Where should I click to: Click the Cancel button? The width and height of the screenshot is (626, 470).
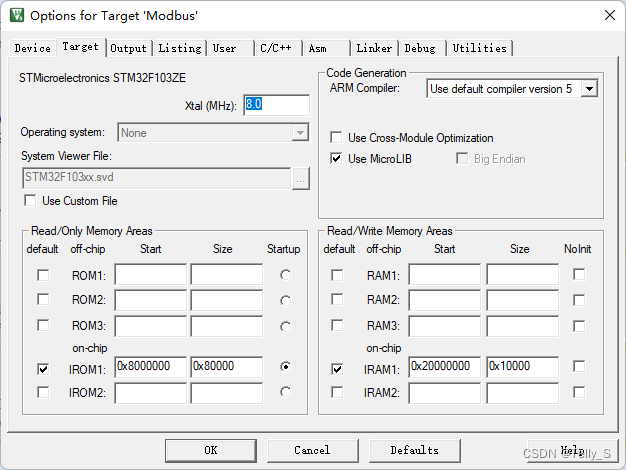pos(313,450)
